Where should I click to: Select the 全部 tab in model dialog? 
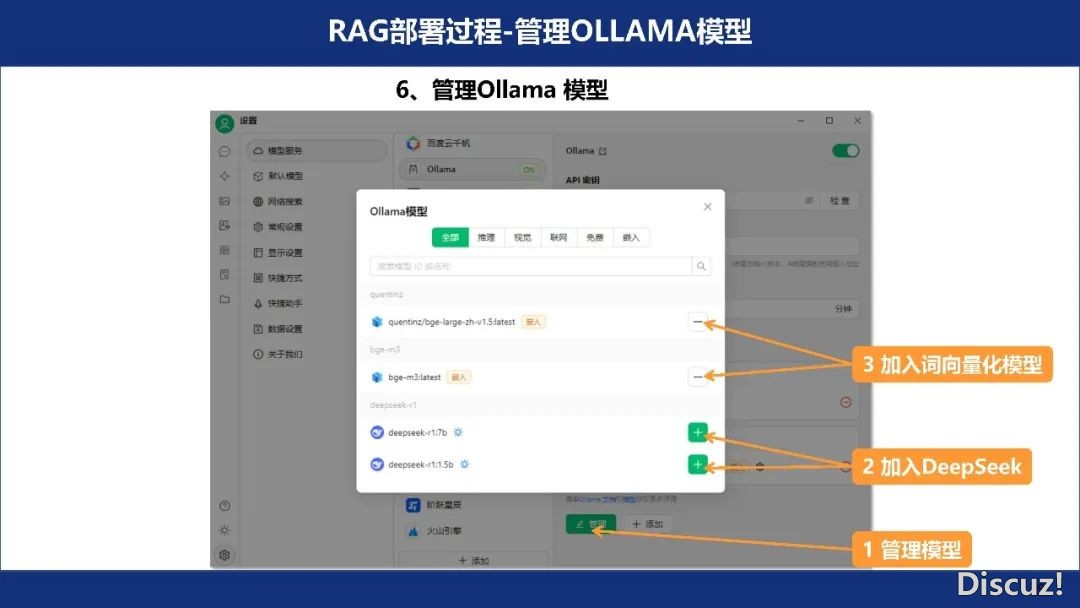450,238
